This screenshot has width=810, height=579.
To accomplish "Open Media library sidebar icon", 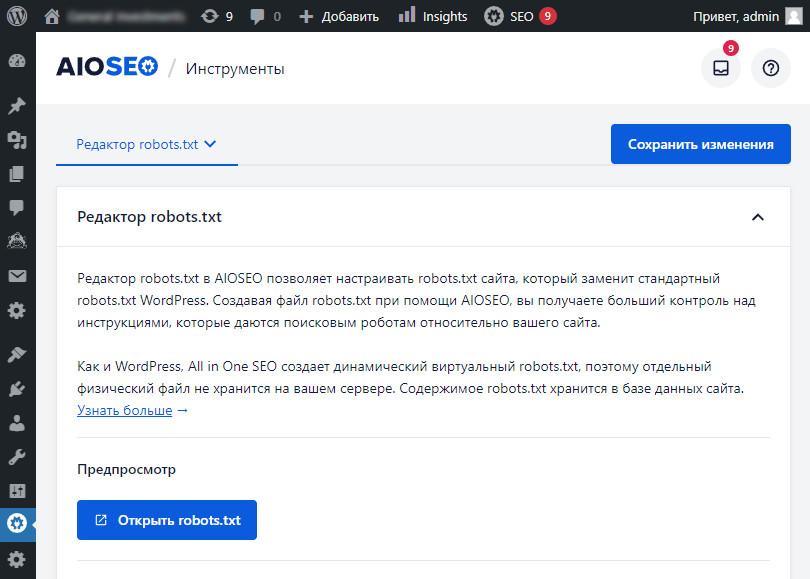I will point(17,140).
